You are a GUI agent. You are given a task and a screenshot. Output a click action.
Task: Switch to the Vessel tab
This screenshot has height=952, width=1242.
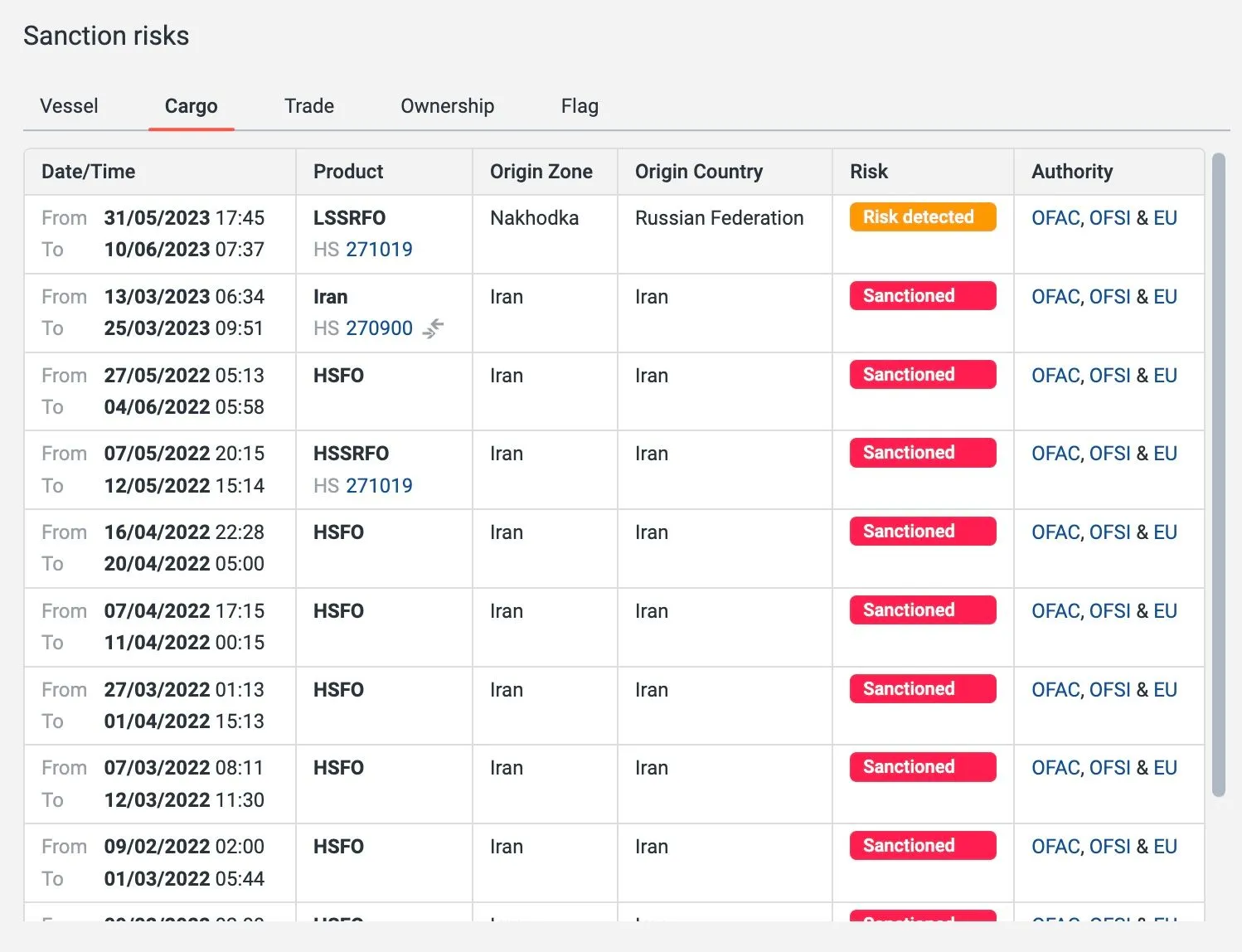tap(69, 106)
